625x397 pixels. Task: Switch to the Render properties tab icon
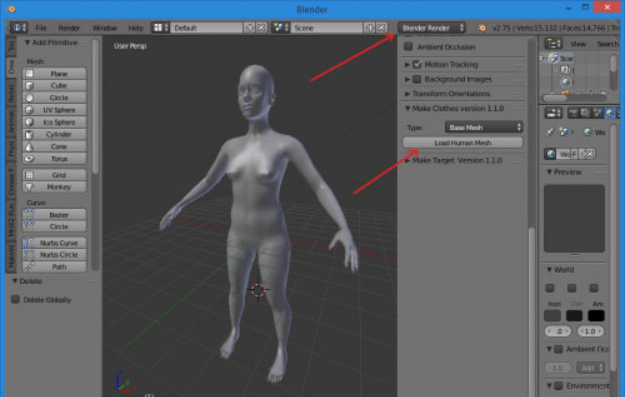[573, 113]
